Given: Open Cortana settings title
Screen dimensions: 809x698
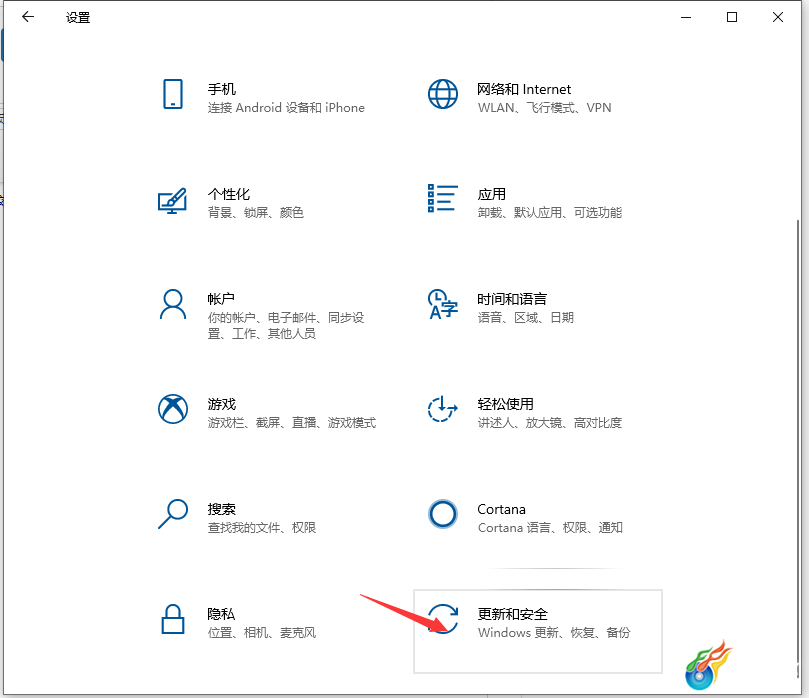Looking at the screenshot, I should [501, 509].
